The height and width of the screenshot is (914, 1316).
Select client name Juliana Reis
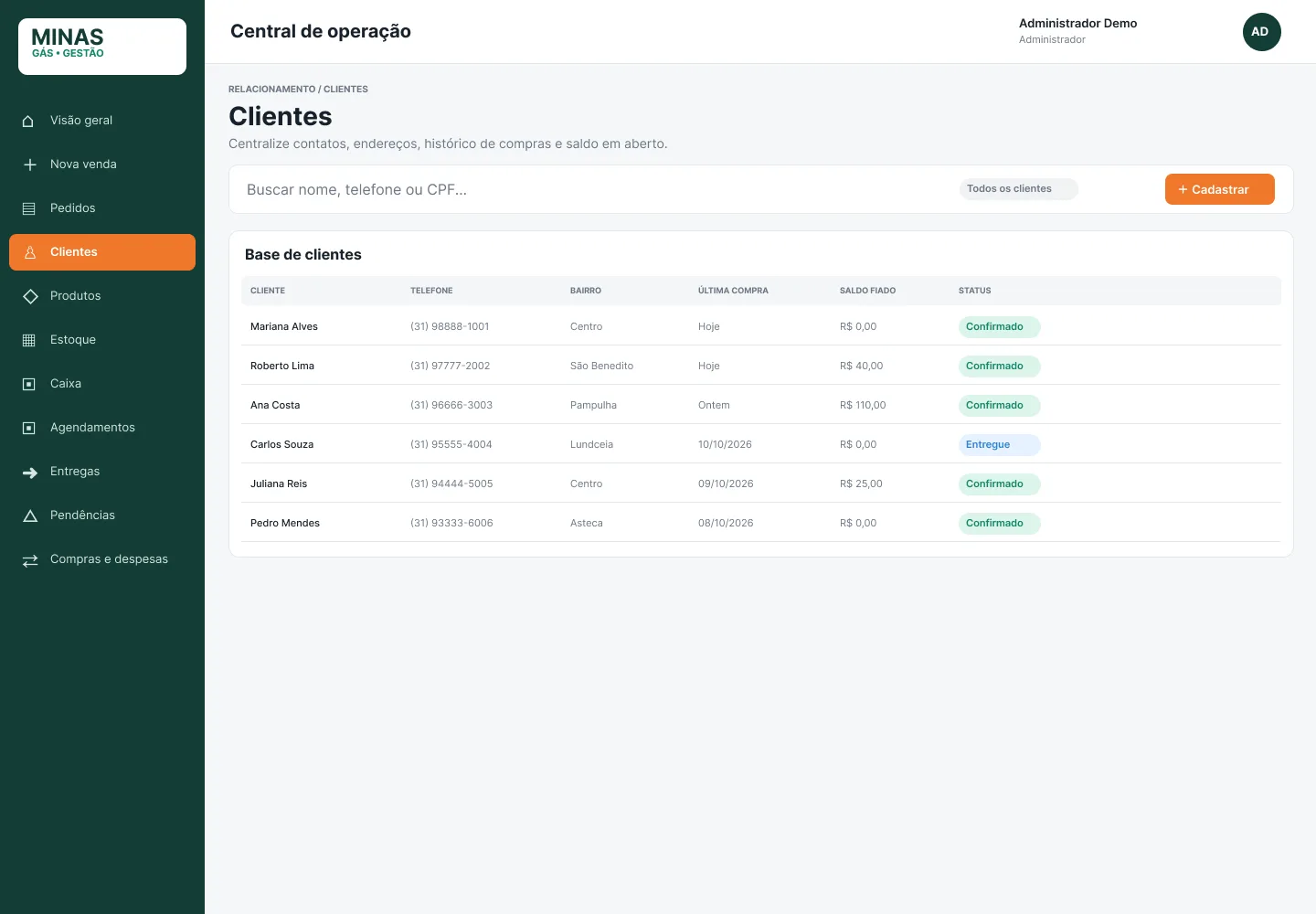tap(279, 484)
